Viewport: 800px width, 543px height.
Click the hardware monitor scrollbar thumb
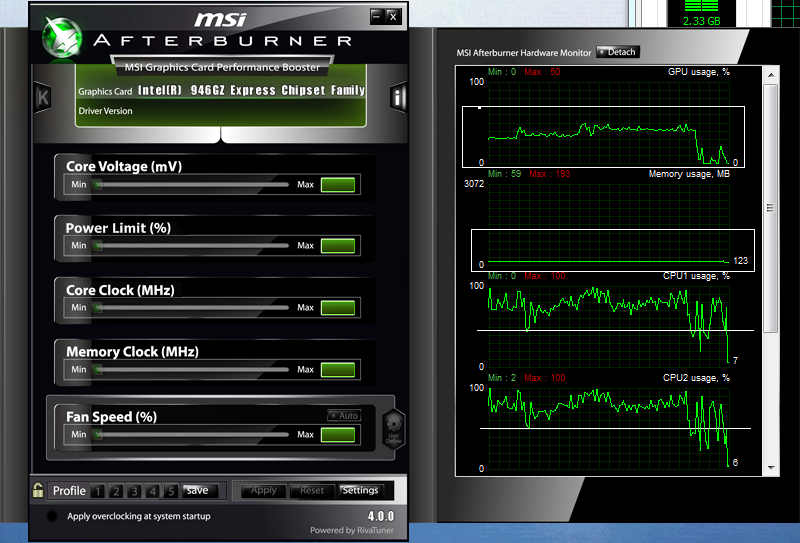[771, 208]
